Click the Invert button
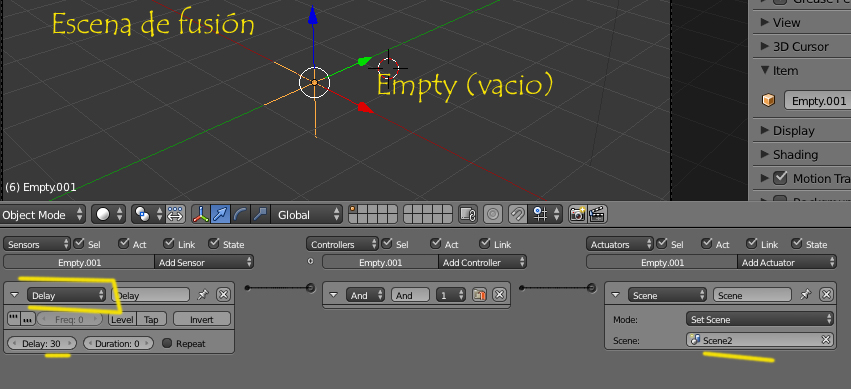This screenshot has width=851, height=389. click(202, 319)
